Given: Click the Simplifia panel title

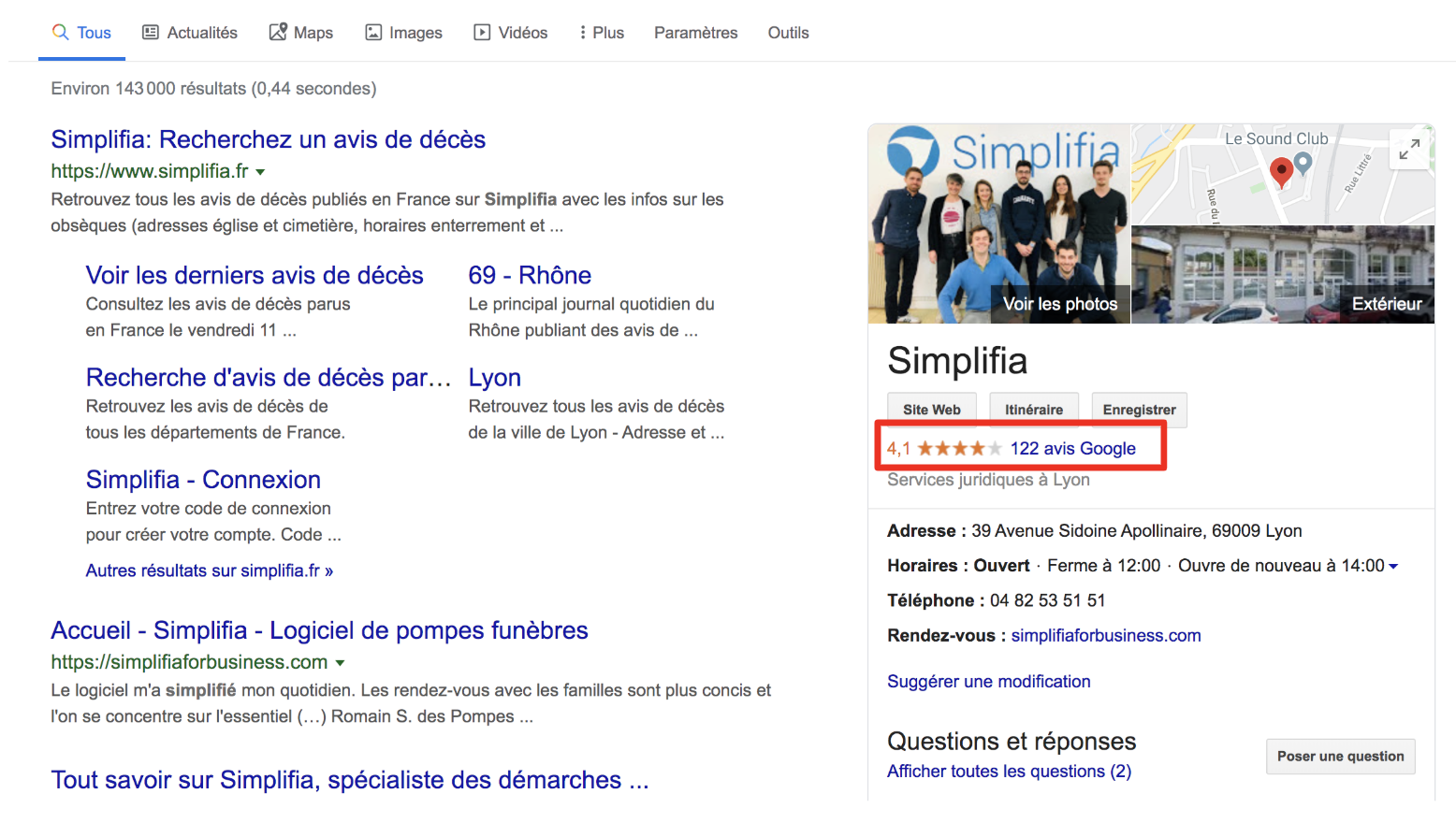Looking at the screenshot, I should click(x=957, y=361).
